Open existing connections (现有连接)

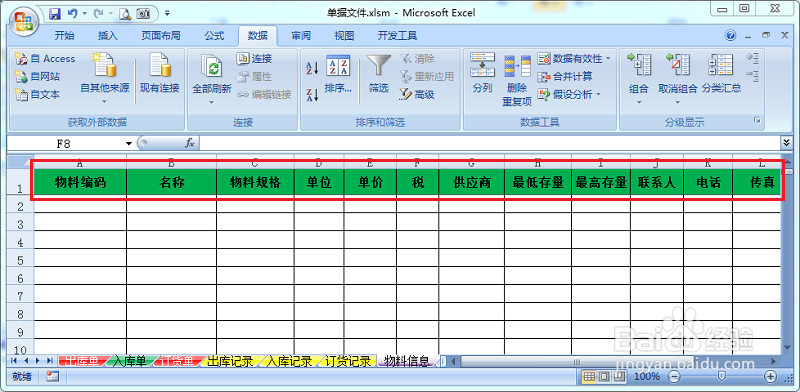(160, 73)
